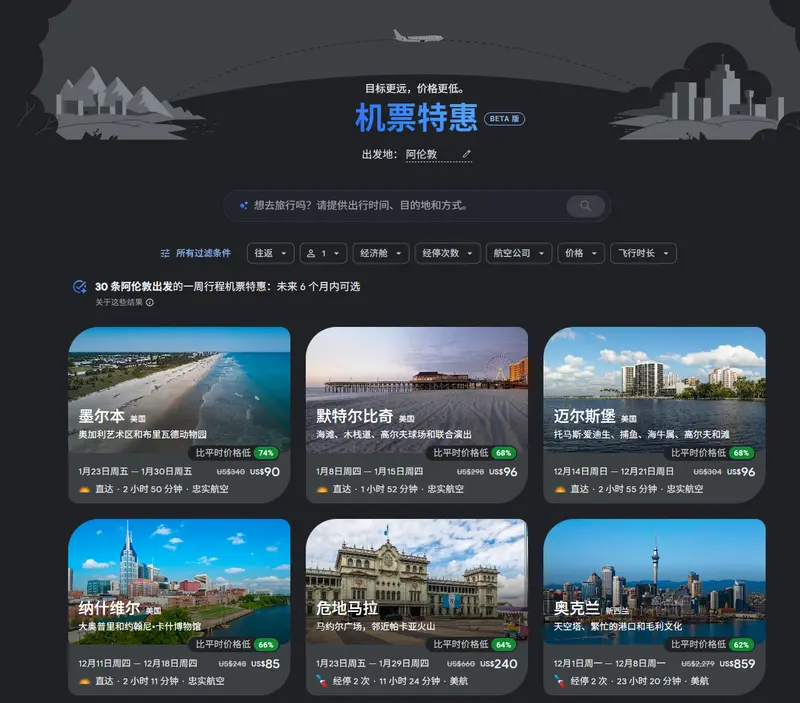Image resolution: width=800 pixels, height=703 pixels.
Task: Click the pencil icon to edit departure city
Action: [466, 155]
